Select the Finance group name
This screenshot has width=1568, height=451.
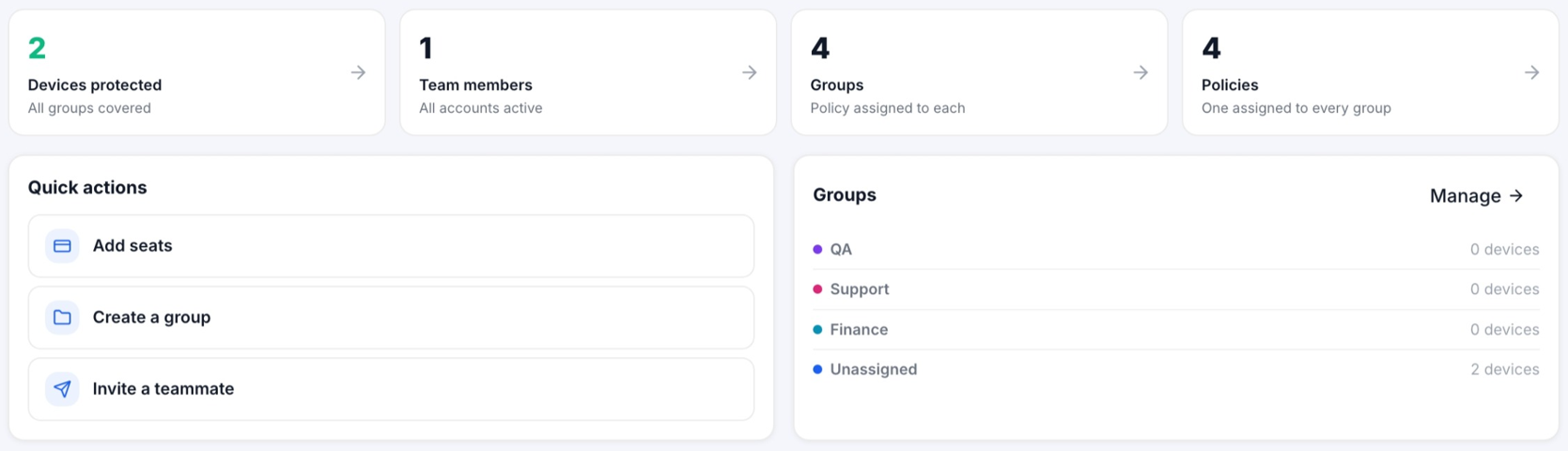859,330
